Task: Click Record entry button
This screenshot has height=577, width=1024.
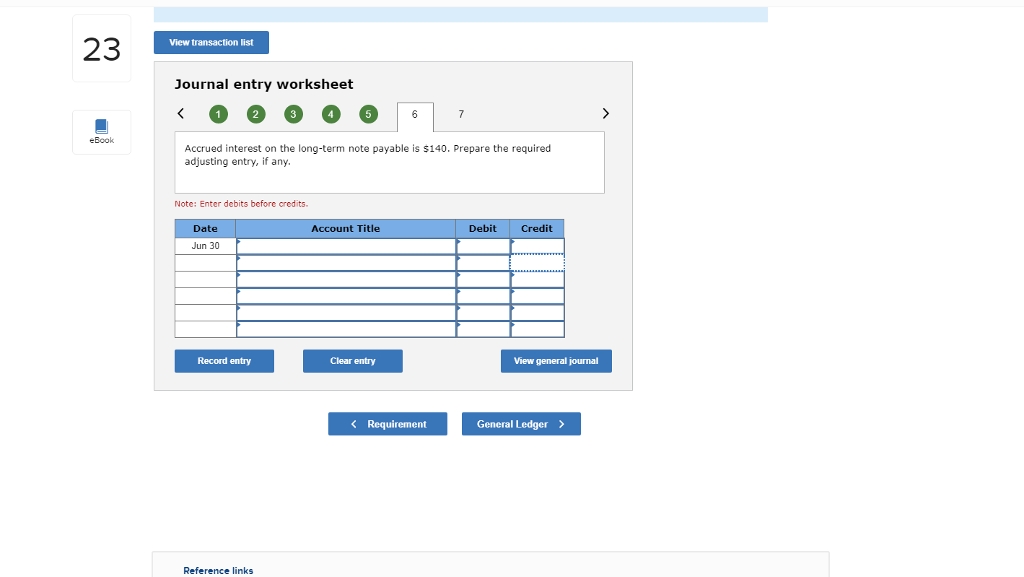Action: [224, 361]
